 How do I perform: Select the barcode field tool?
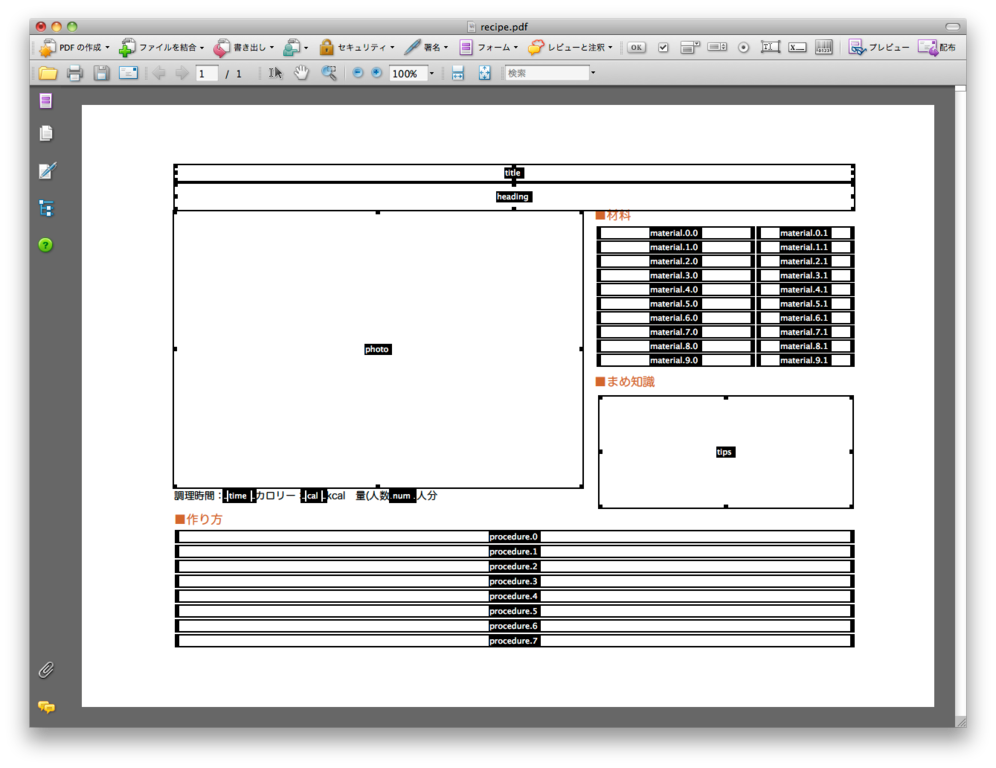click(824, 47)
